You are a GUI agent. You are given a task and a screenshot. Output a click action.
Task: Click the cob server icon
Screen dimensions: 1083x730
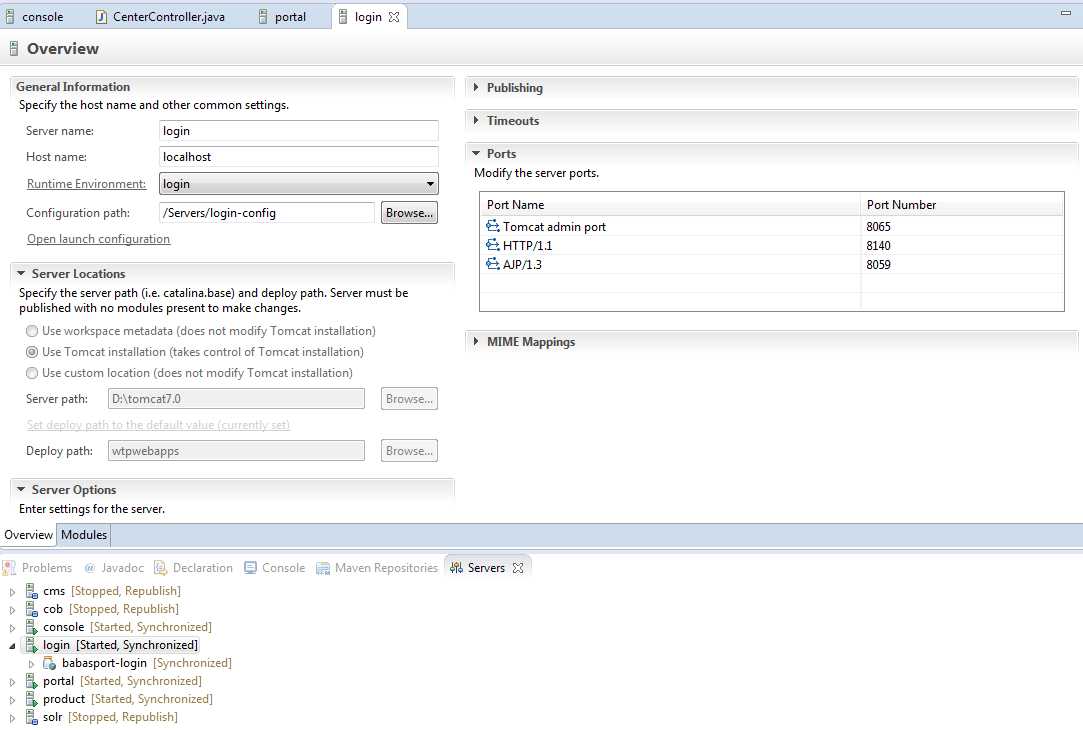pos(32,609)
